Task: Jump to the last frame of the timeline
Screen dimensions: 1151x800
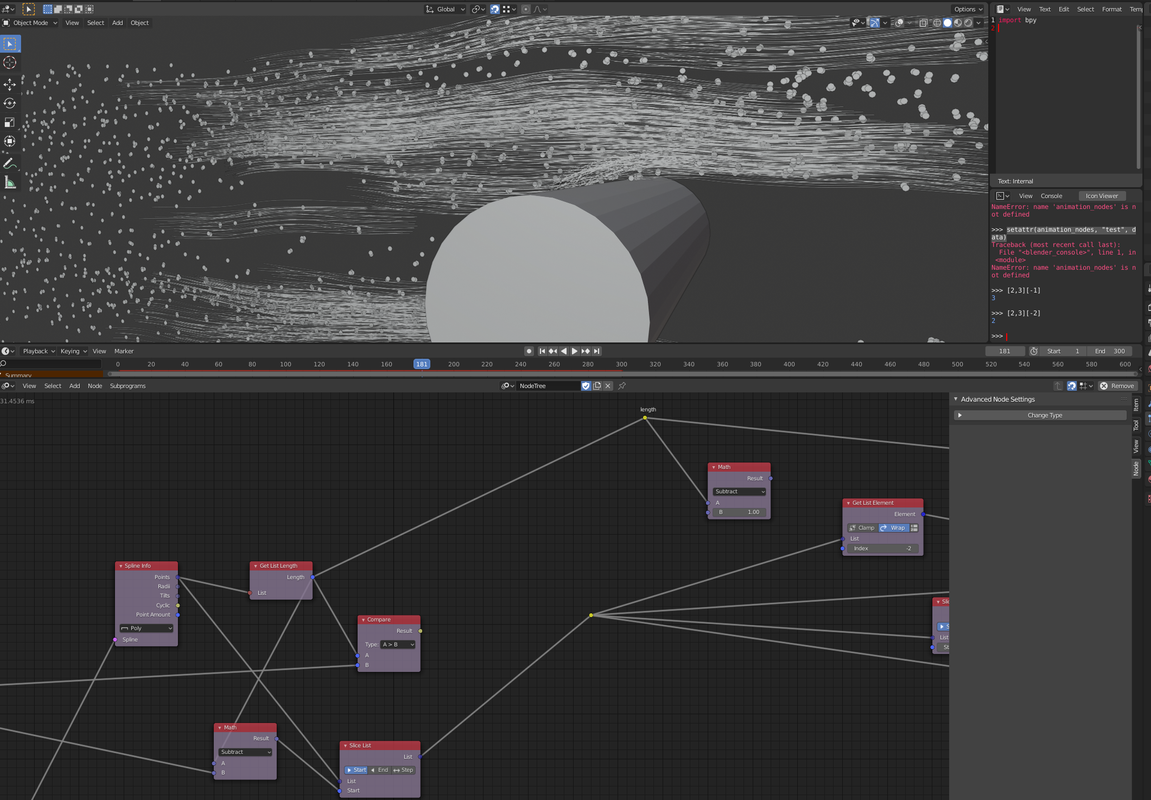Action: (x=596, y=351)
